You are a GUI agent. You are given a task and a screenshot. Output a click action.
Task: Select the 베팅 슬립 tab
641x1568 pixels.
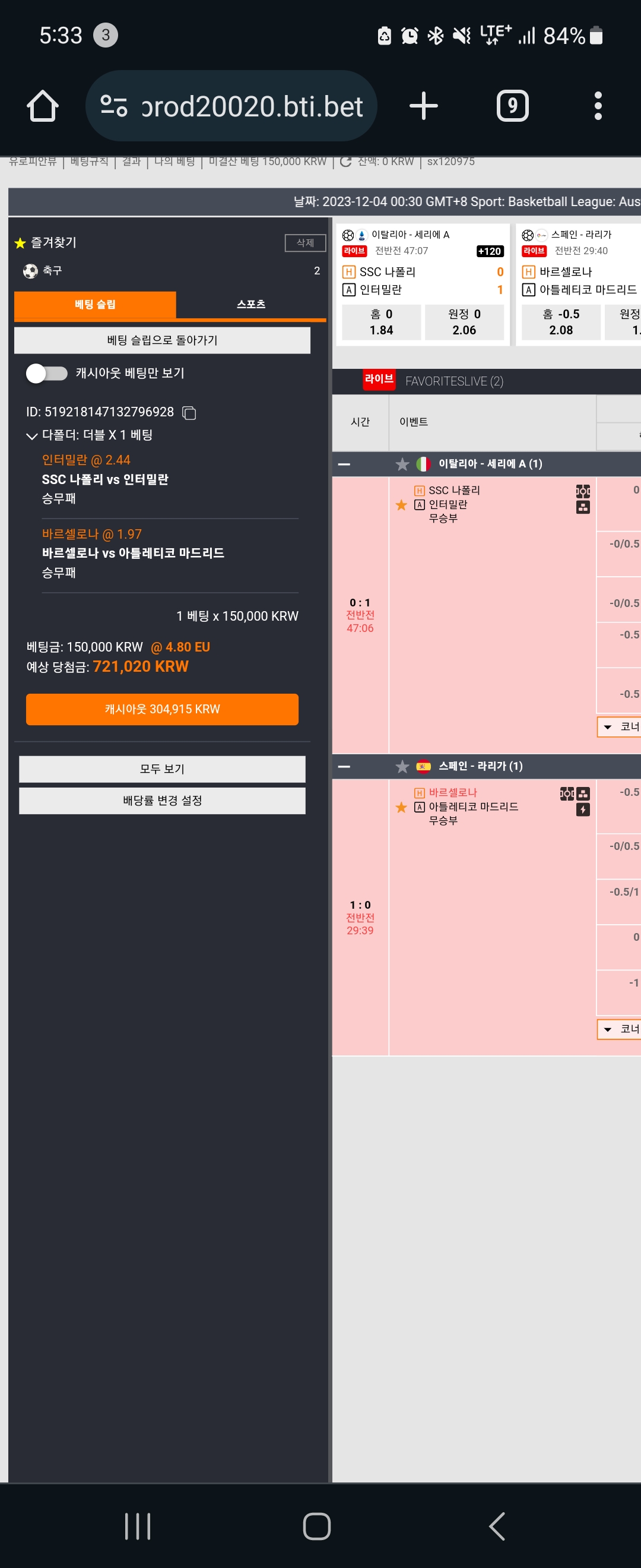tap(95, 304)
